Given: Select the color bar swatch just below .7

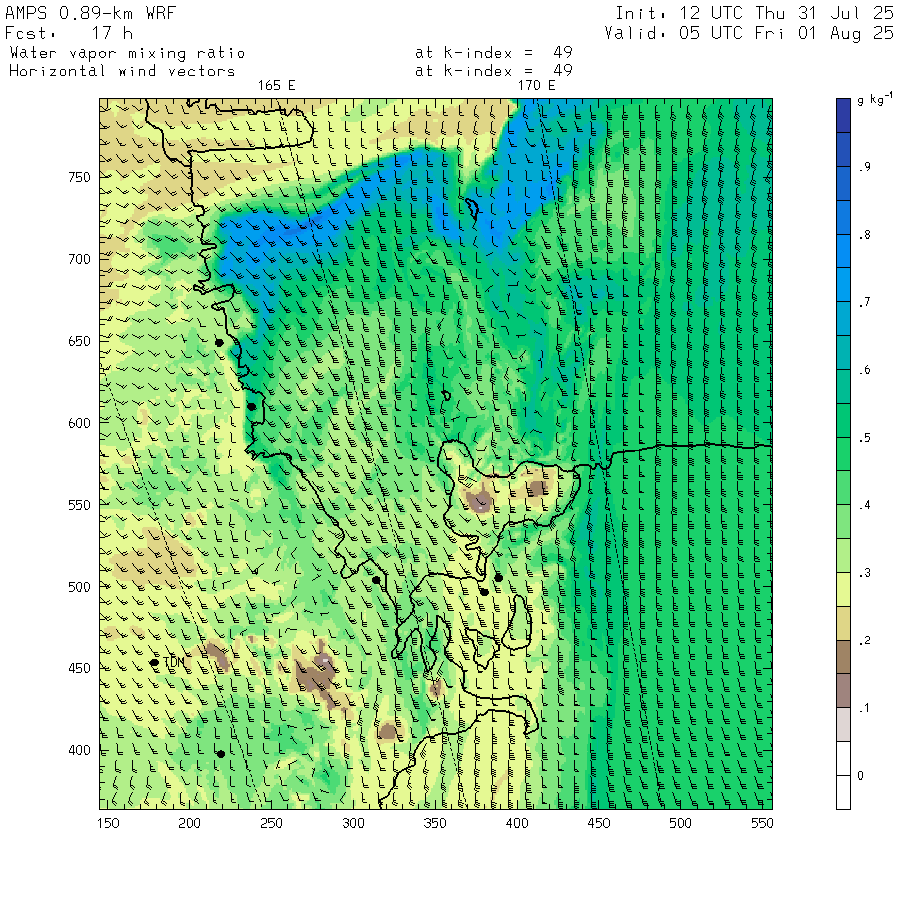Looking at the screenshot, I should click(843, 319).
